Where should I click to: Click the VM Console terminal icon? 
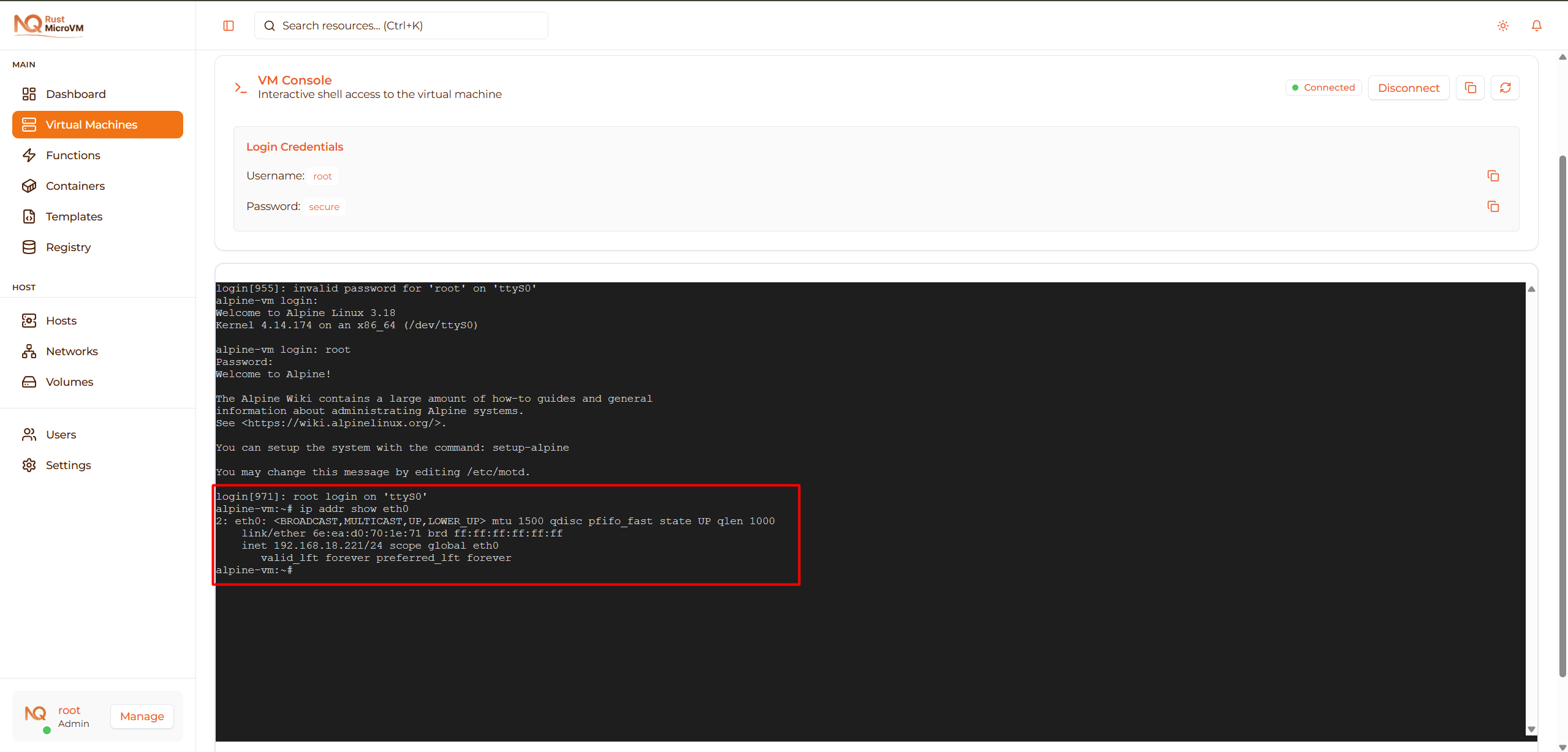(240, 87)
